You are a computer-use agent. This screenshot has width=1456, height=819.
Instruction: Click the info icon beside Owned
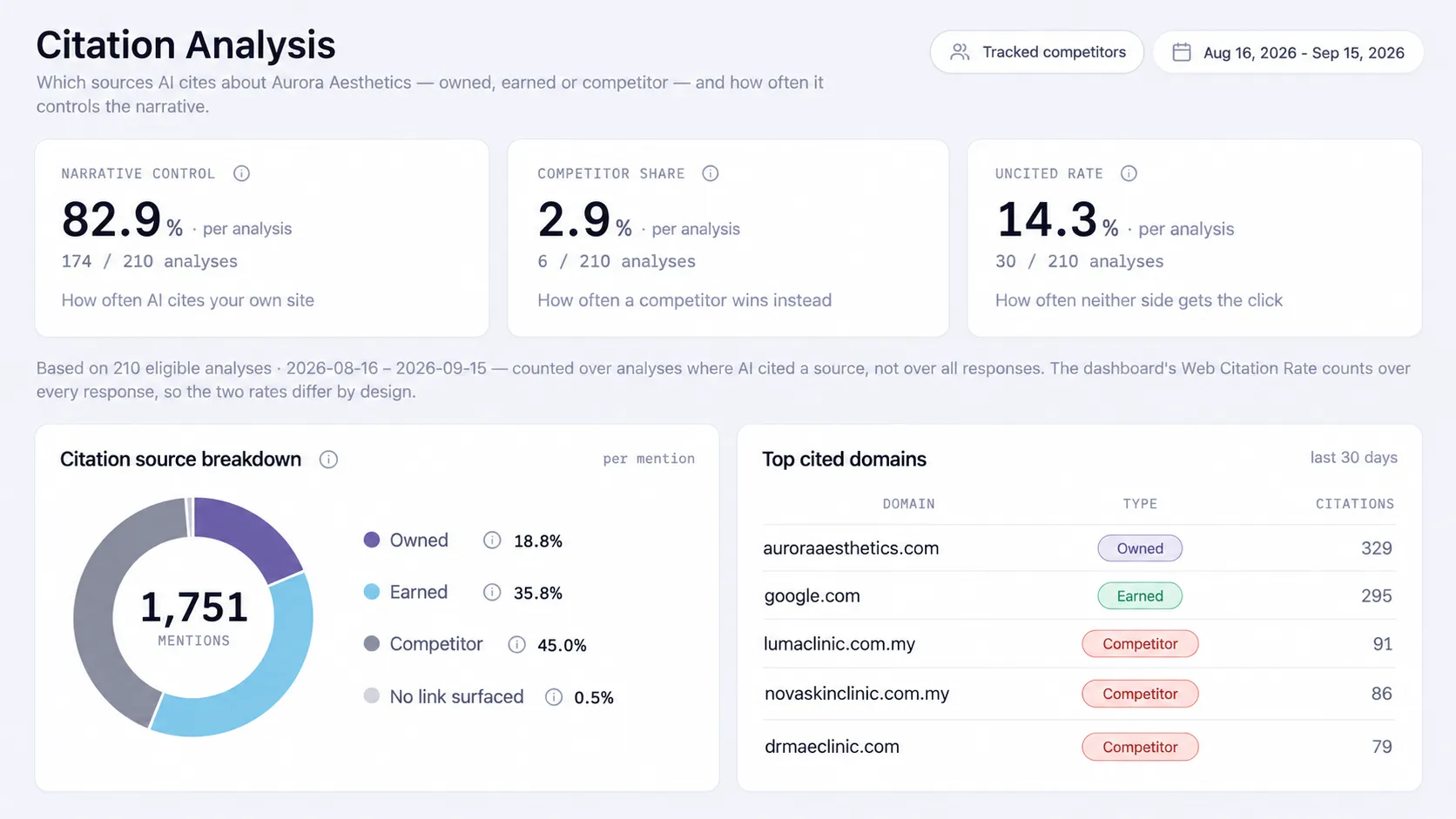pos(492,540)
